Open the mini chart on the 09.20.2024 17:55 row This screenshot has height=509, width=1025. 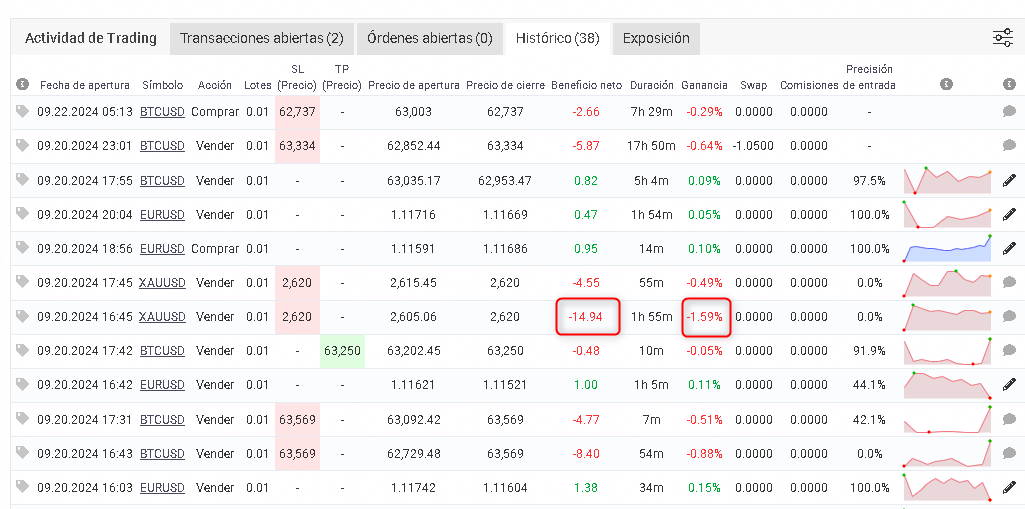click(x=947, y=180)
